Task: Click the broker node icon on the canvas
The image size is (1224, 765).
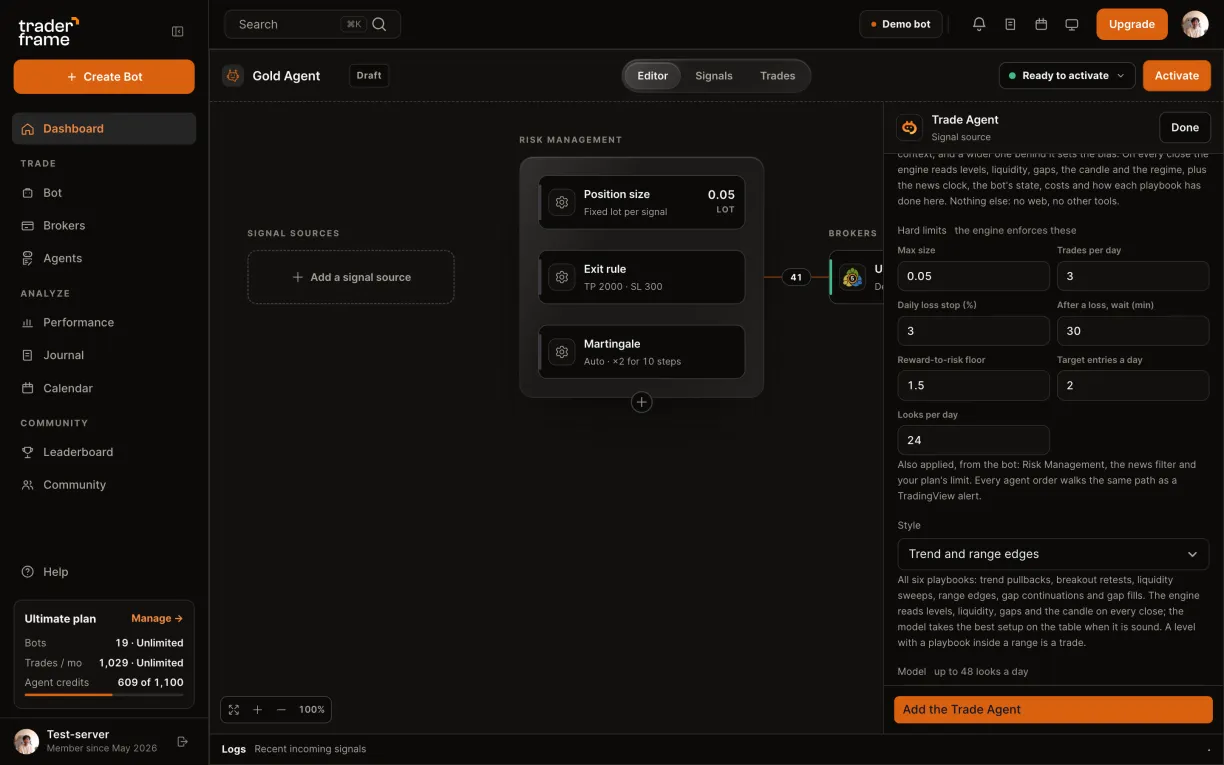Action: (853, 277)
